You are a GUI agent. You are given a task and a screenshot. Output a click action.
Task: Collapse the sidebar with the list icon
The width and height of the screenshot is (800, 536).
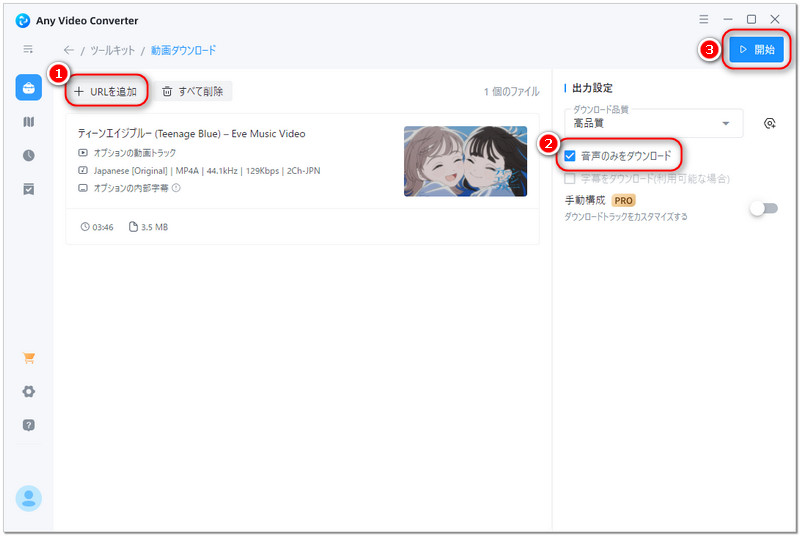(x=28, y=49)
